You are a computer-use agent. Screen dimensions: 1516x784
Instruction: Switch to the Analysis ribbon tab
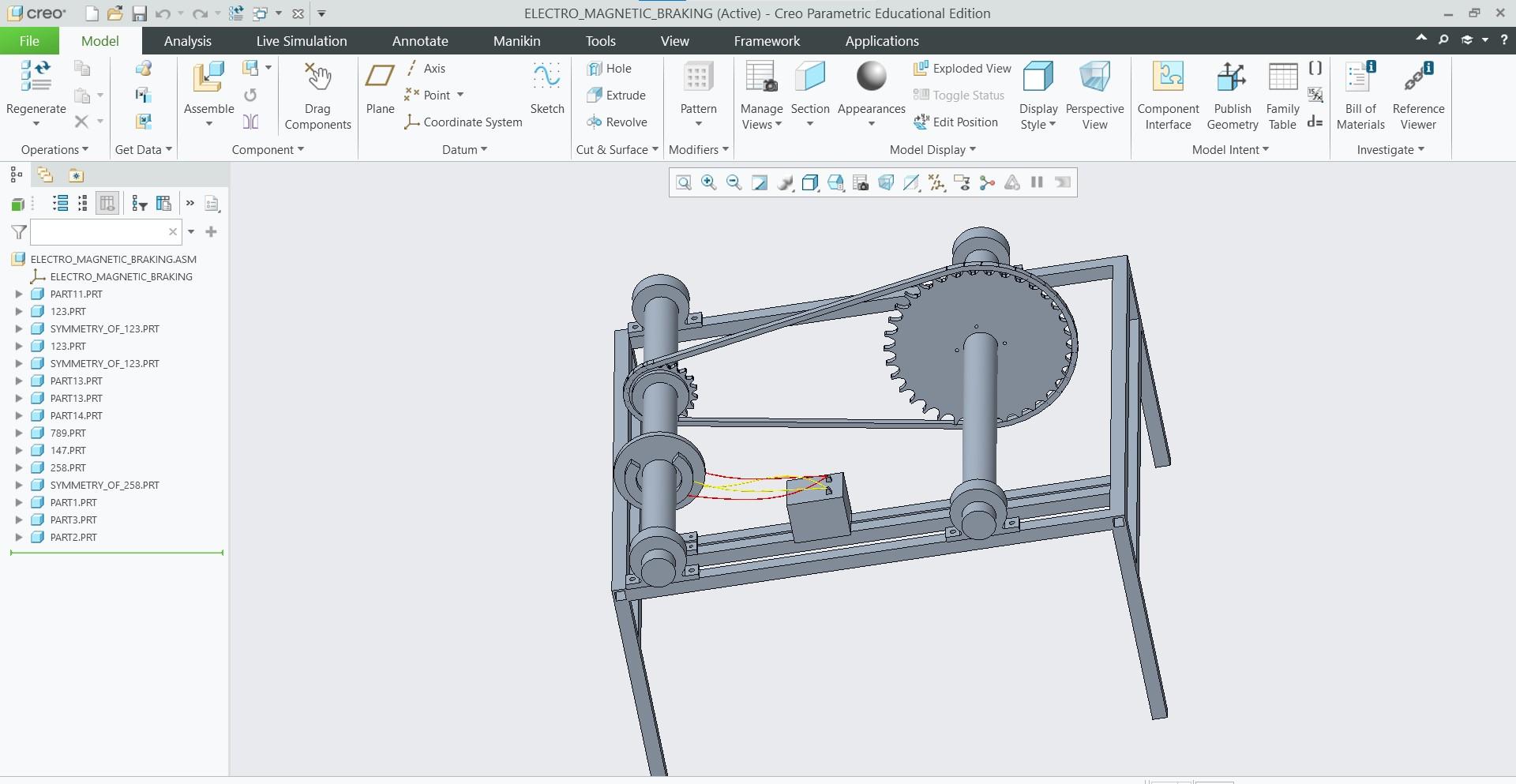(187, 41)
